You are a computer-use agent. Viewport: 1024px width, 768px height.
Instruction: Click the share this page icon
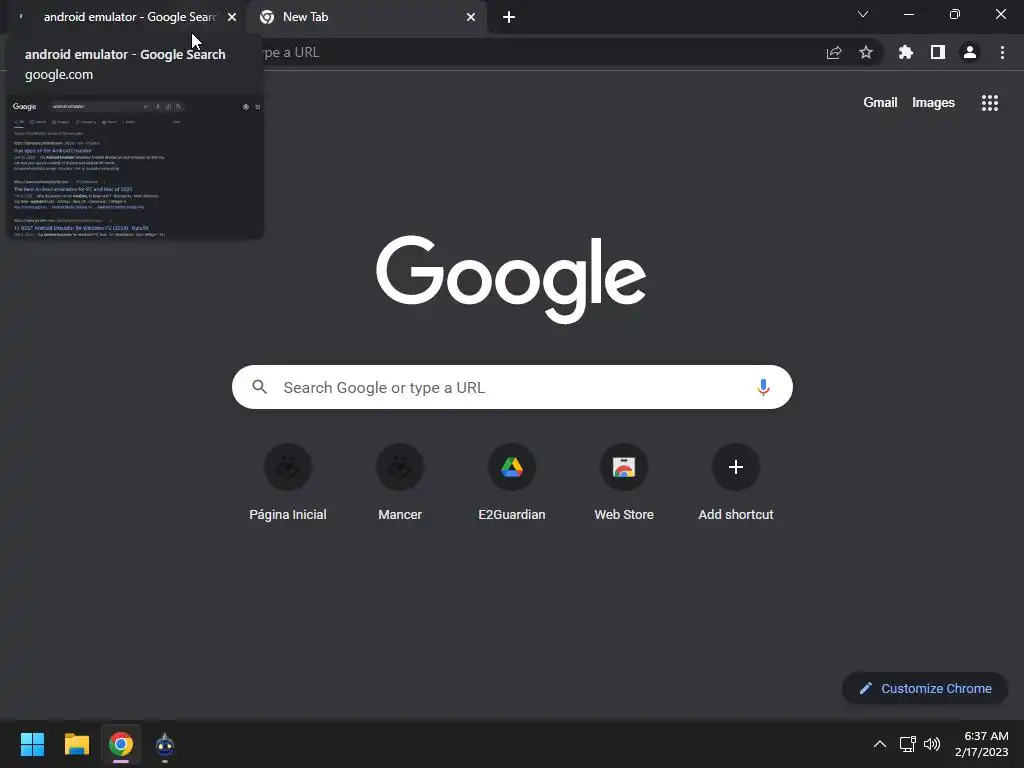834,53
